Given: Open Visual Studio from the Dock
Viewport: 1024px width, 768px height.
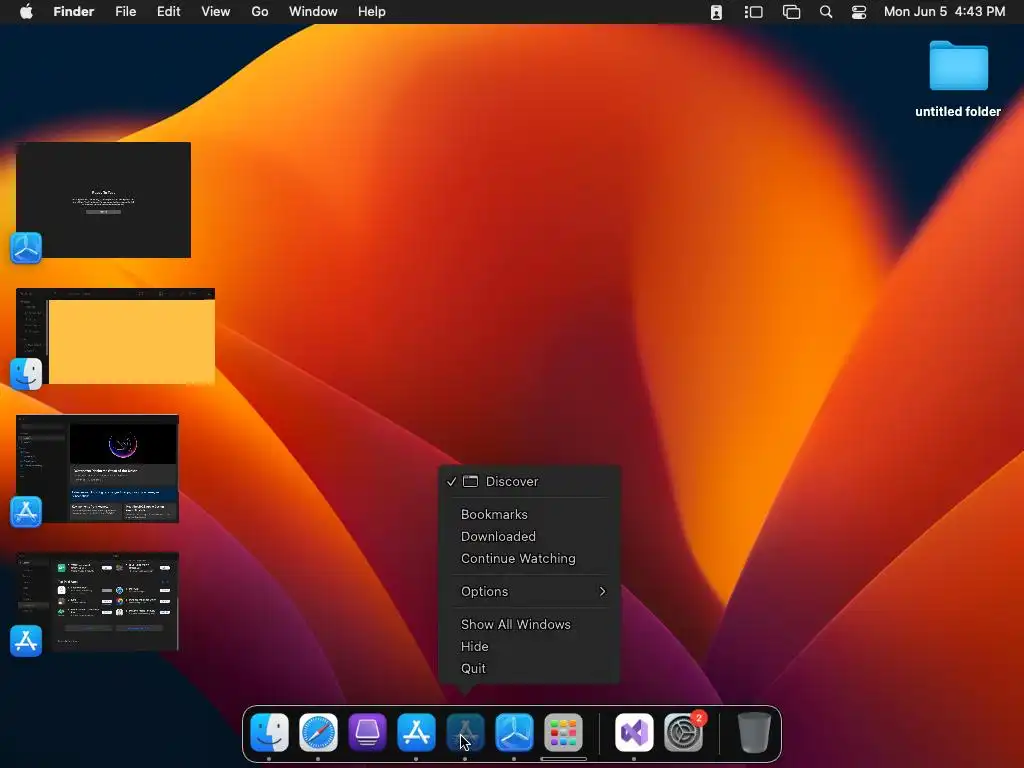Looking at the screenshot, I should pos(634,732).
